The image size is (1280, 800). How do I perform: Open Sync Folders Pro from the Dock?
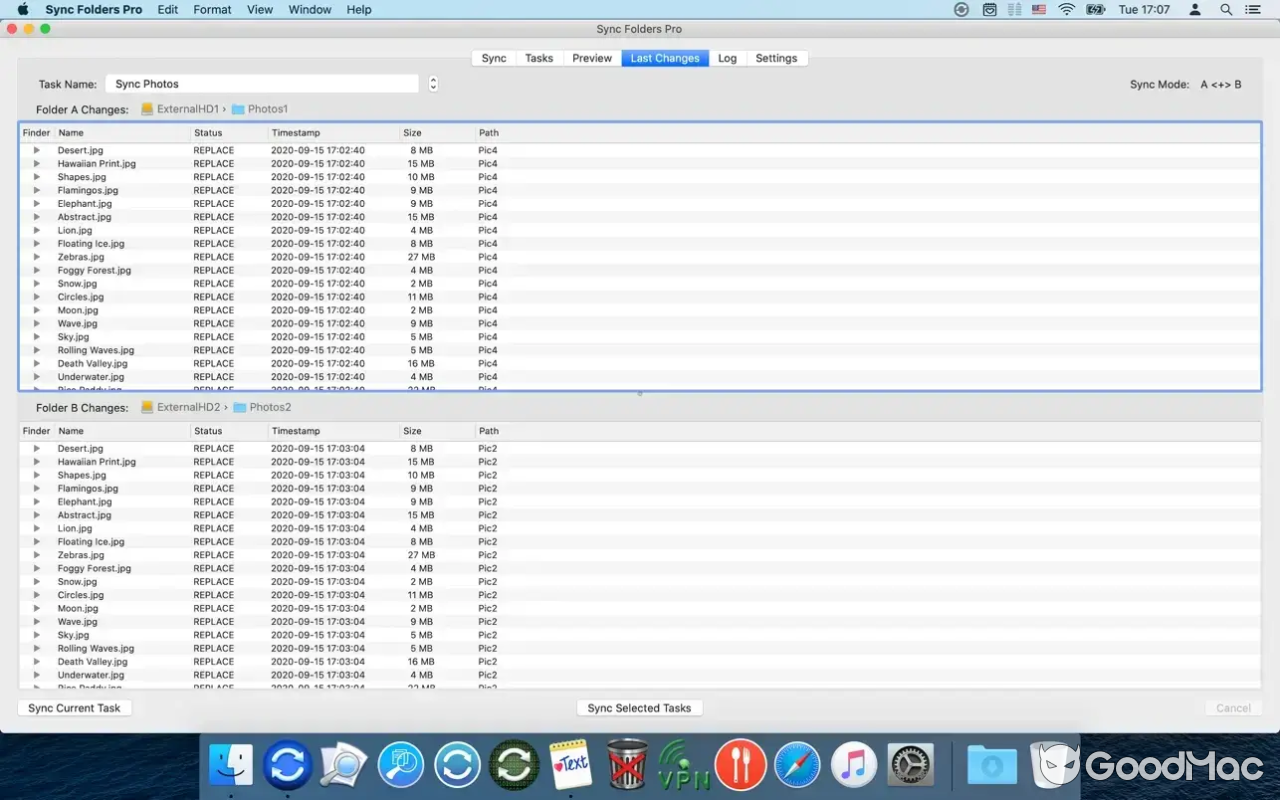[x=287, y=765]
